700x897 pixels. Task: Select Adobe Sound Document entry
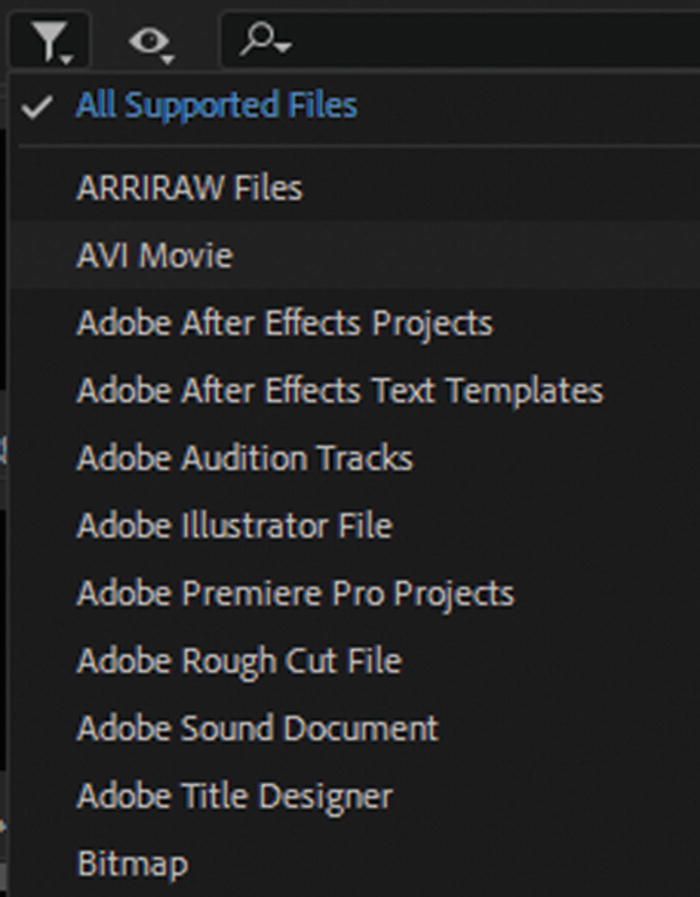point(257,728)
